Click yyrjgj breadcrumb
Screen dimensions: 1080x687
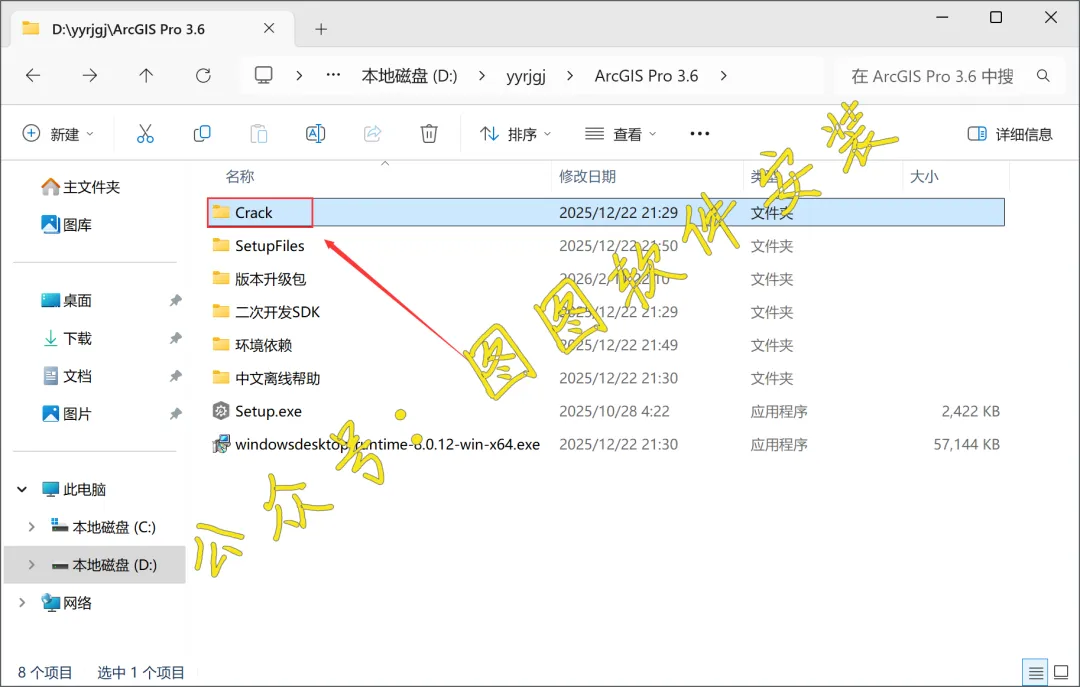(x=526, y=76)
